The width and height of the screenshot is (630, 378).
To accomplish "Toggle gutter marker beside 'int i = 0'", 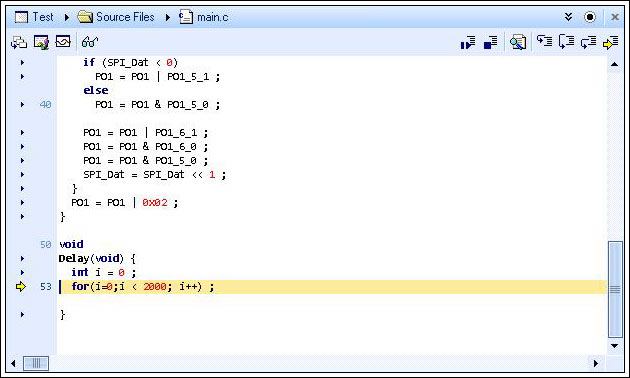I will point(22,272).
